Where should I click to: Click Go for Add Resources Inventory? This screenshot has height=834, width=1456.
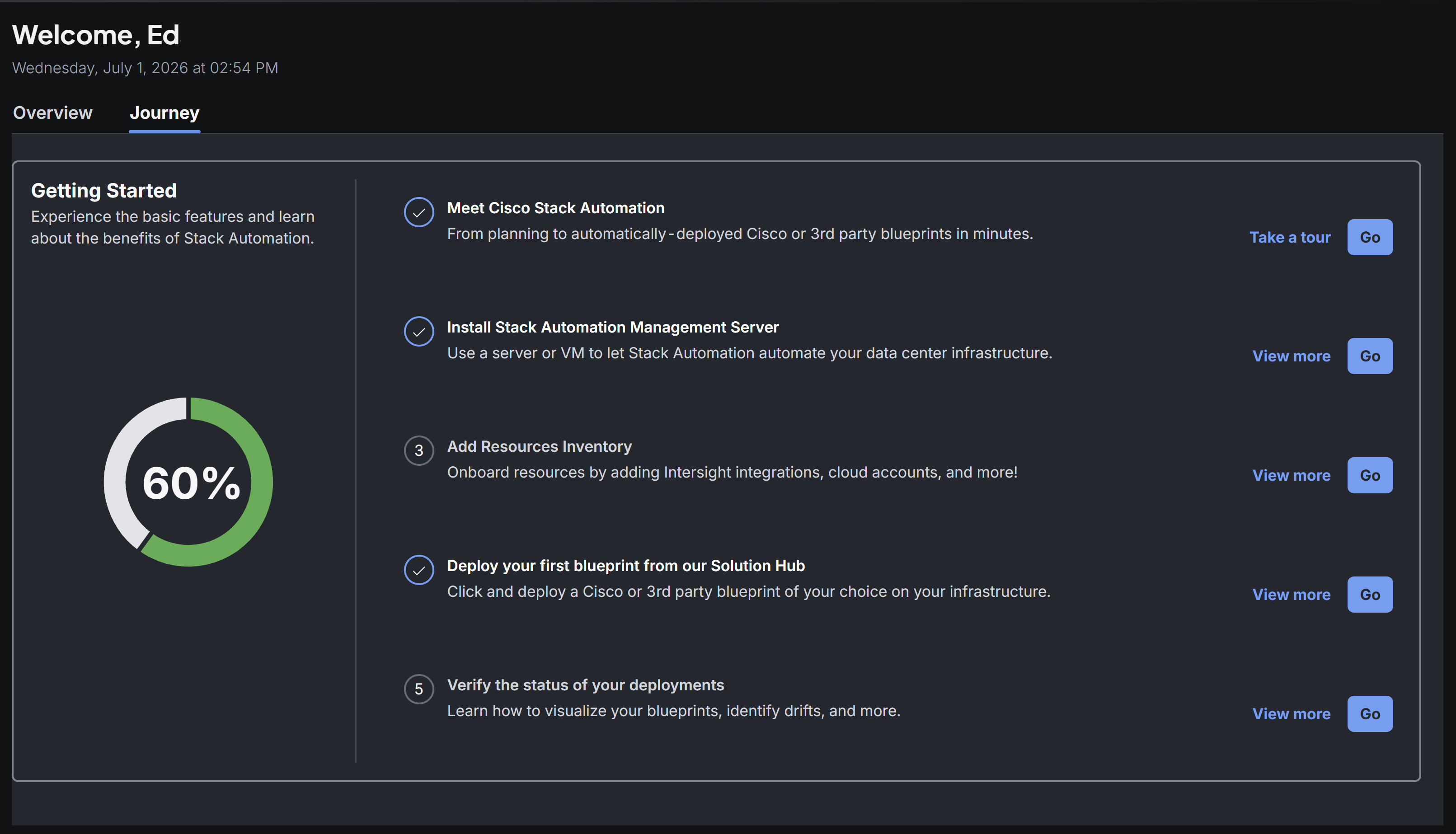click(1370, 475)
